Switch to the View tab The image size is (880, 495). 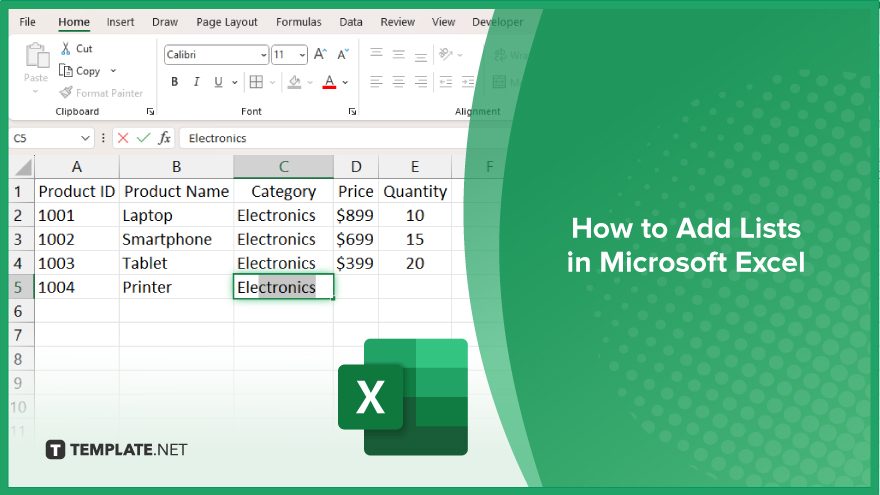[x=443, y=22]
